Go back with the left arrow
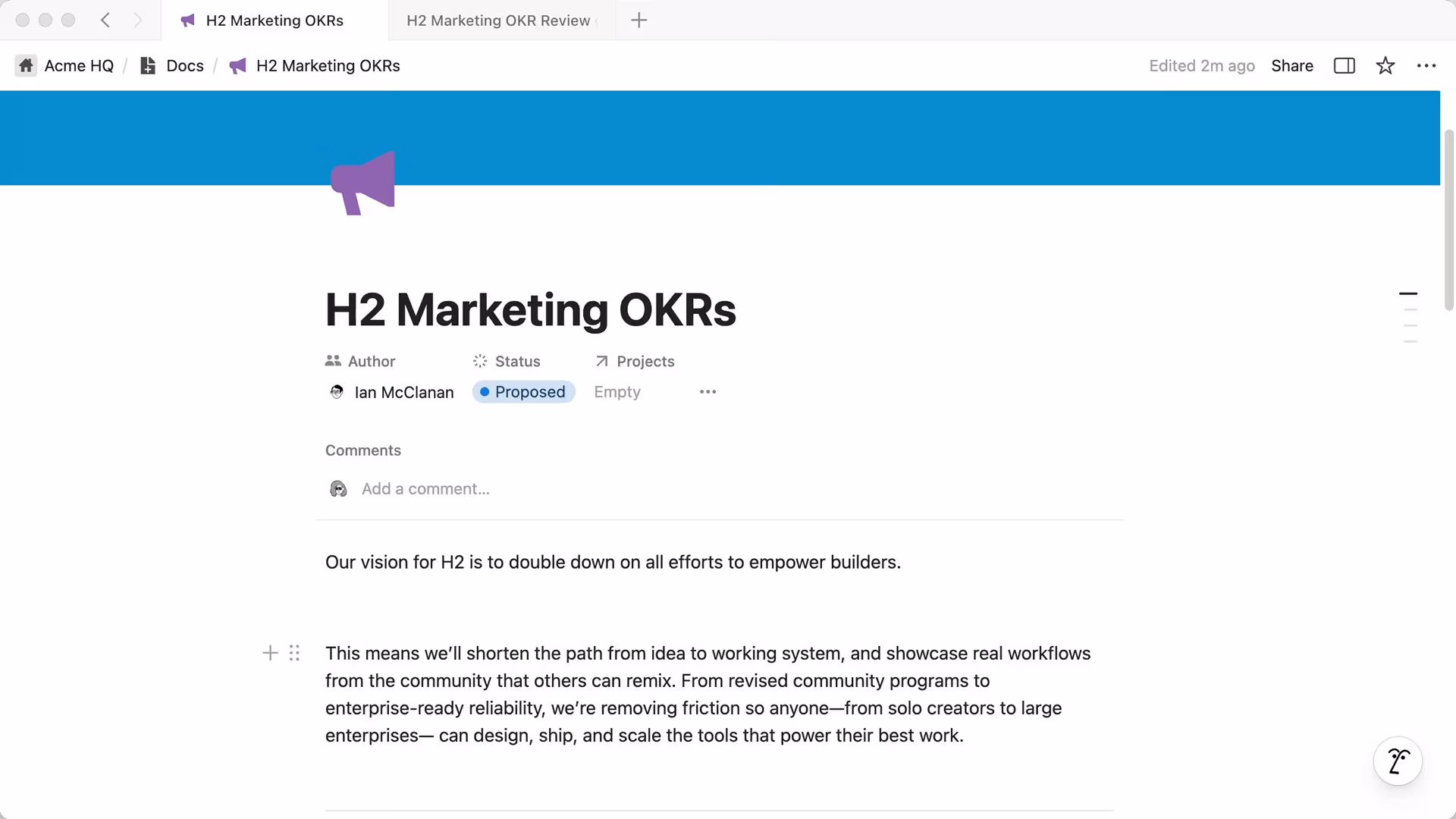1456x819 pixels. pos(105,20)
